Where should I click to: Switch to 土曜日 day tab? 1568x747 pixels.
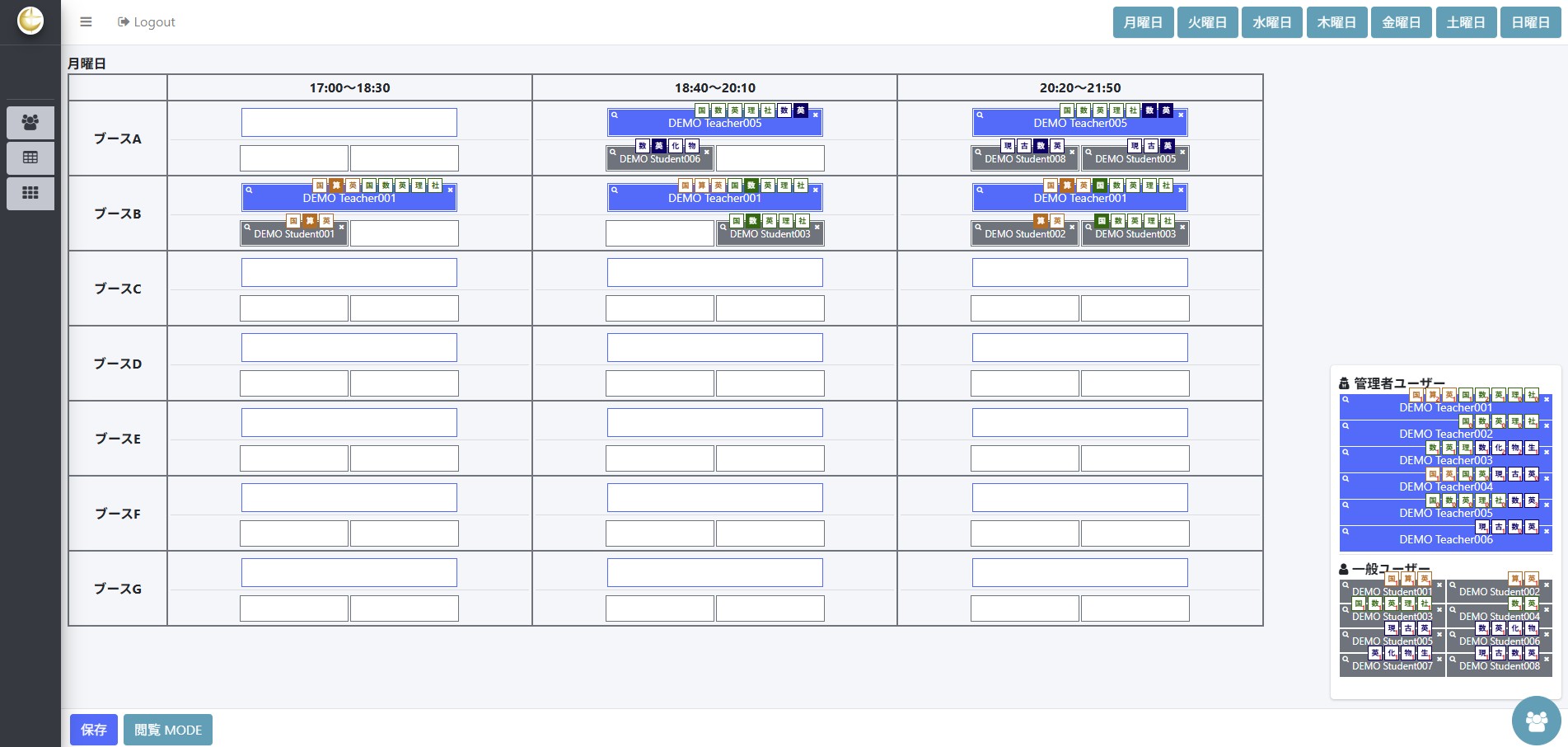click(x=1465, y=22)
